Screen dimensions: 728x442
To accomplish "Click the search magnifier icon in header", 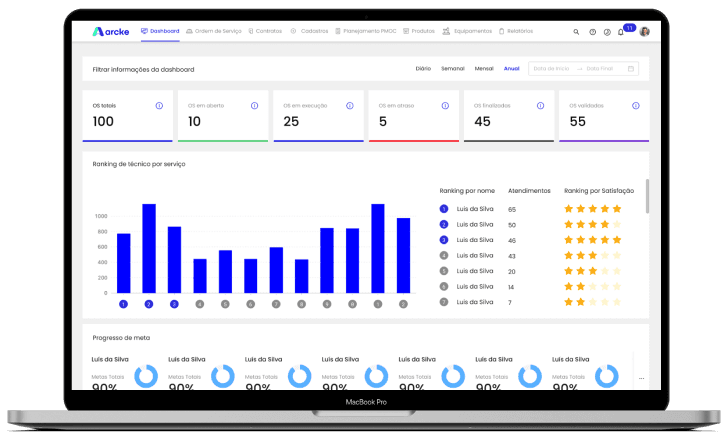I will coord(576,32).
